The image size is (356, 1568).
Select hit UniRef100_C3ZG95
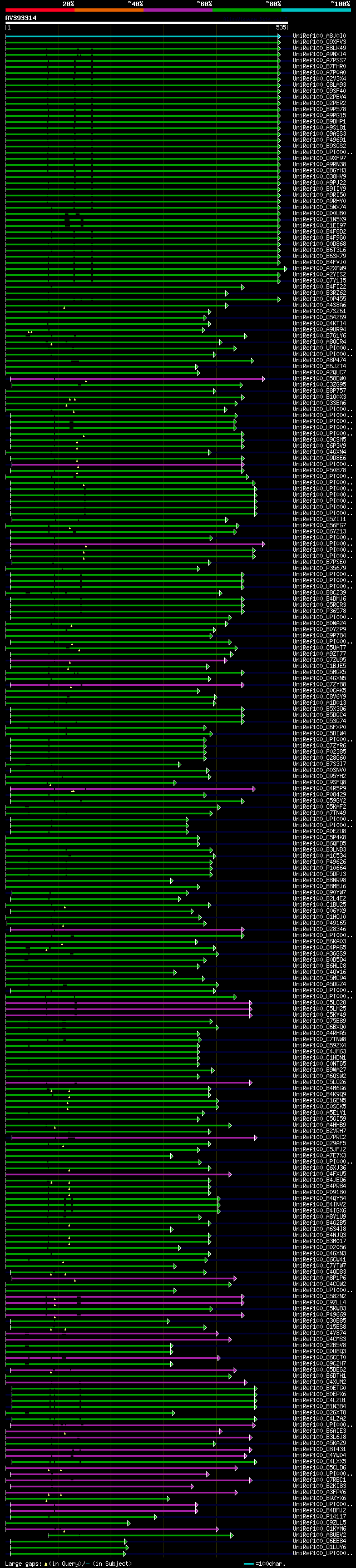[319, 385]
